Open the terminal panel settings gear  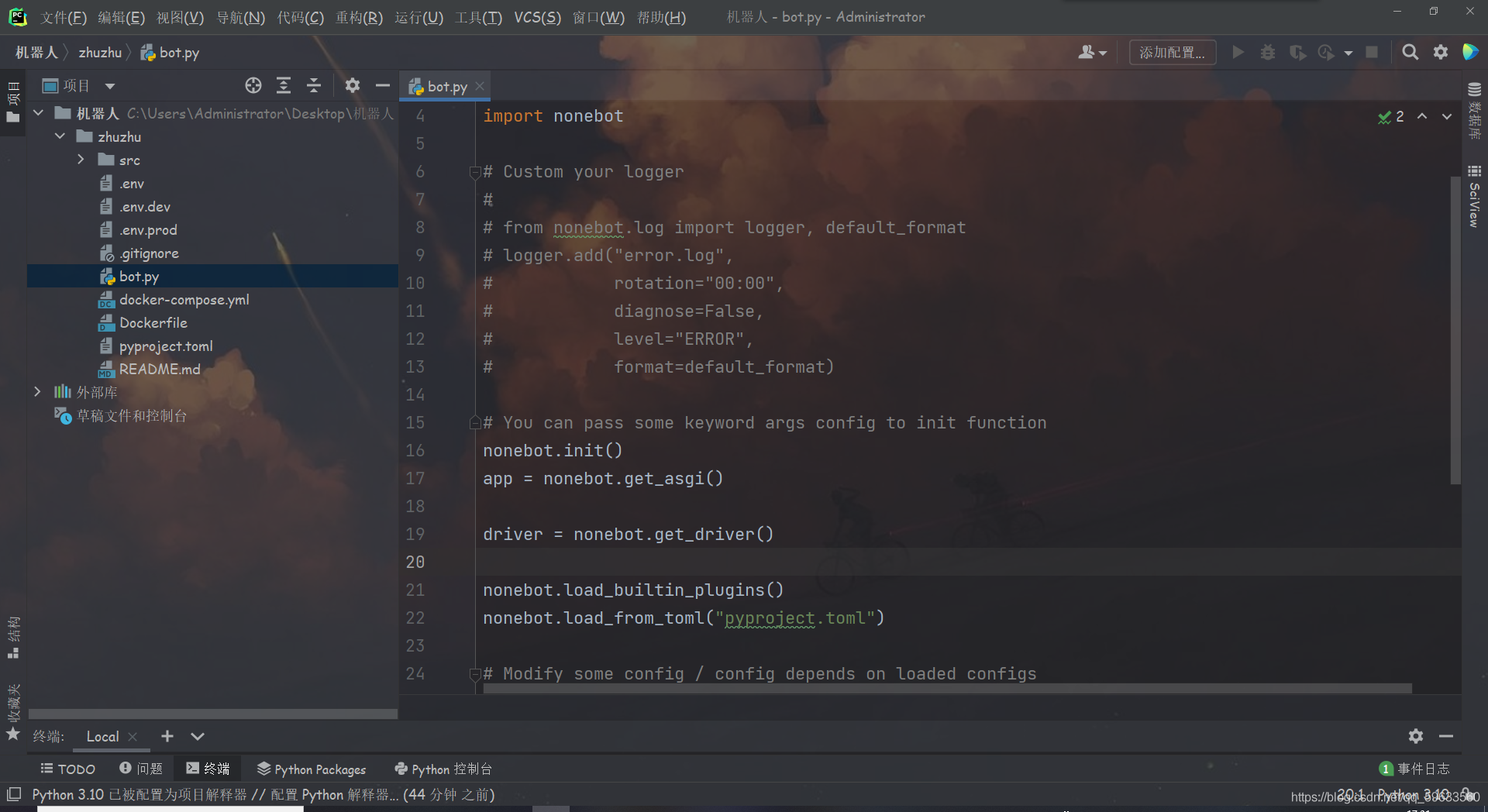click(x=1416, y=736)
